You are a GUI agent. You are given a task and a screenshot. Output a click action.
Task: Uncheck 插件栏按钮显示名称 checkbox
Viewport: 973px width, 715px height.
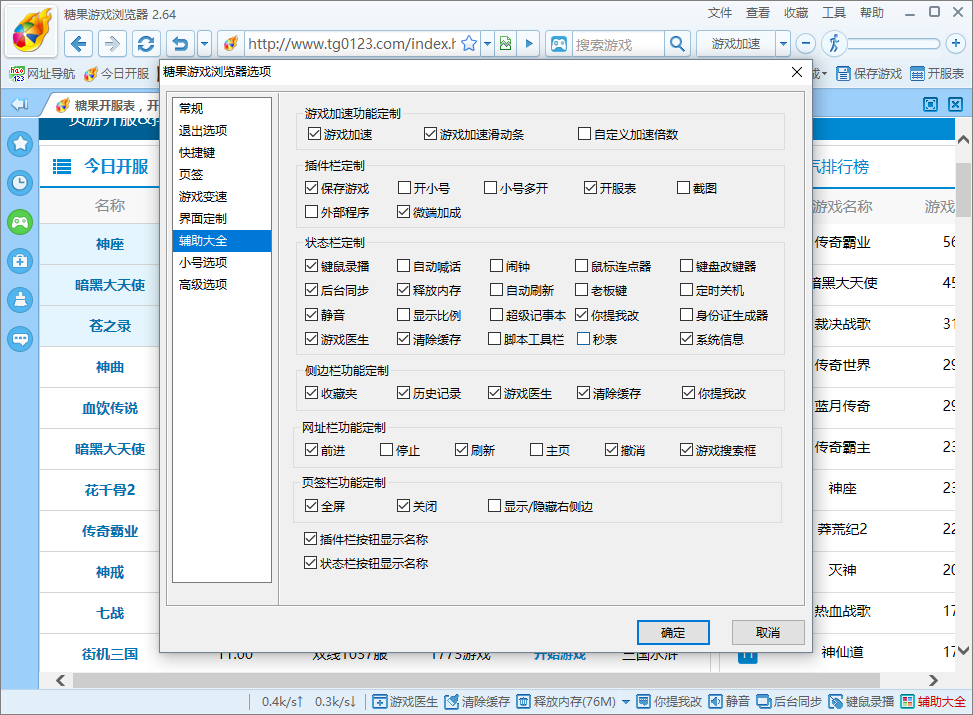coord(310,539)
